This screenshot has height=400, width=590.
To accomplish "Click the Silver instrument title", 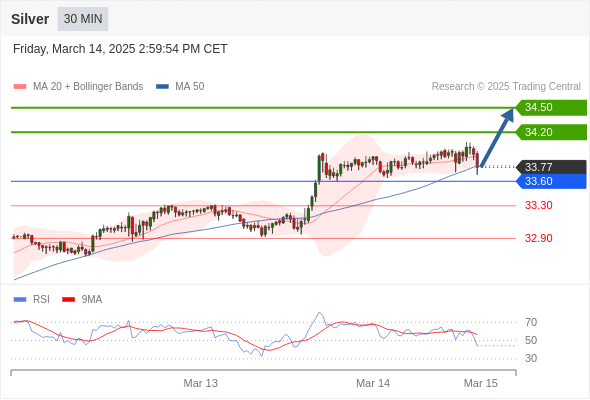I will (30, 19).
